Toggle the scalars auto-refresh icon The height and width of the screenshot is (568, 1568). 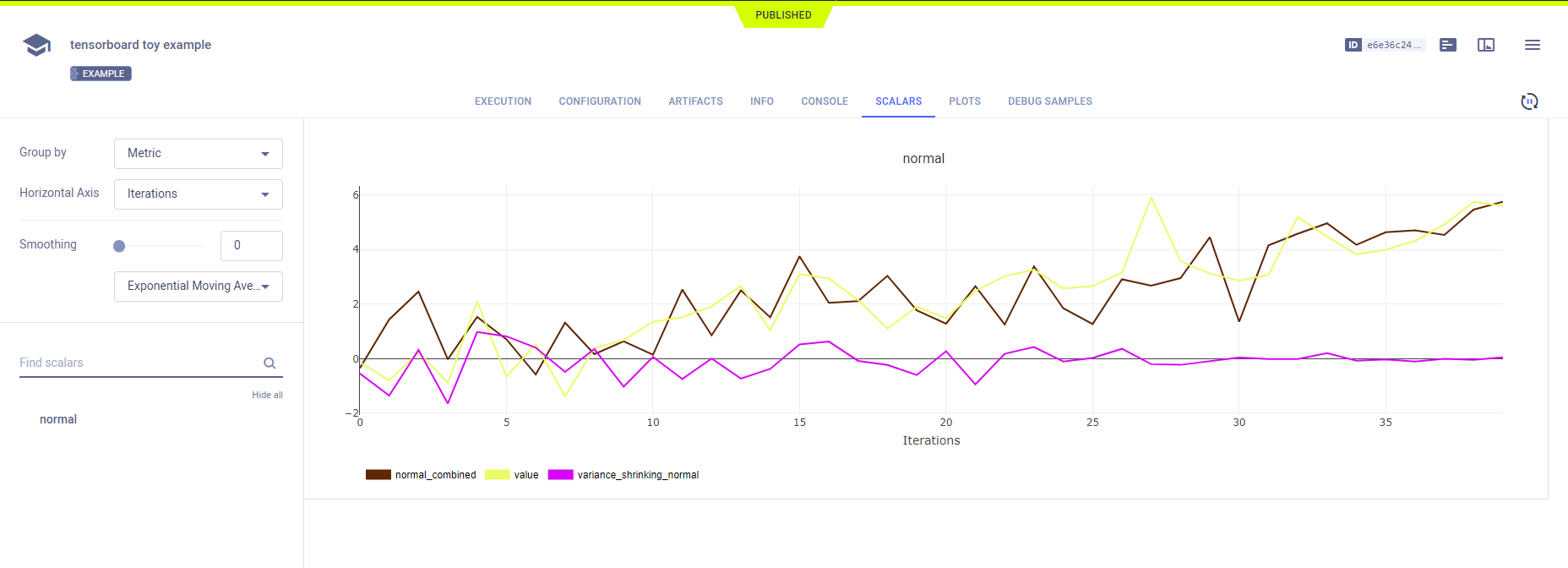1529,101
